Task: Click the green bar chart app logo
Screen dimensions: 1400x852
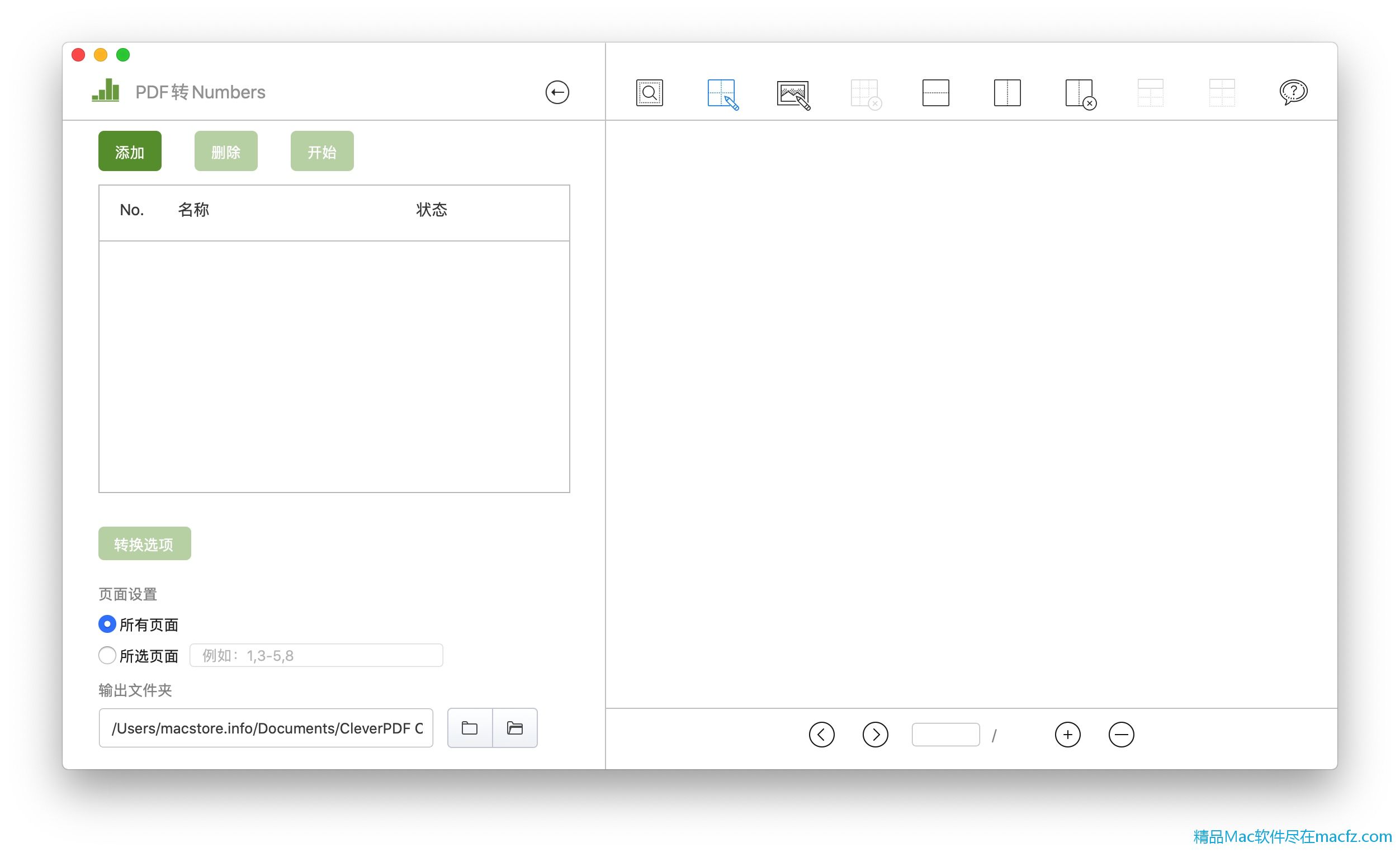Action: 106,91
